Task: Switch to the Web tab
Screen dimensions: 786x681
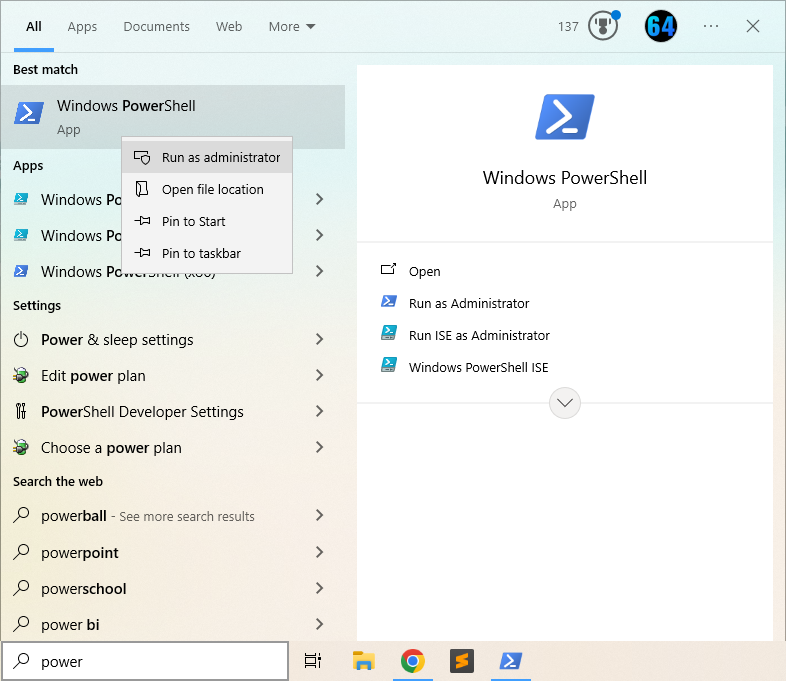Action: coord(229,27)
